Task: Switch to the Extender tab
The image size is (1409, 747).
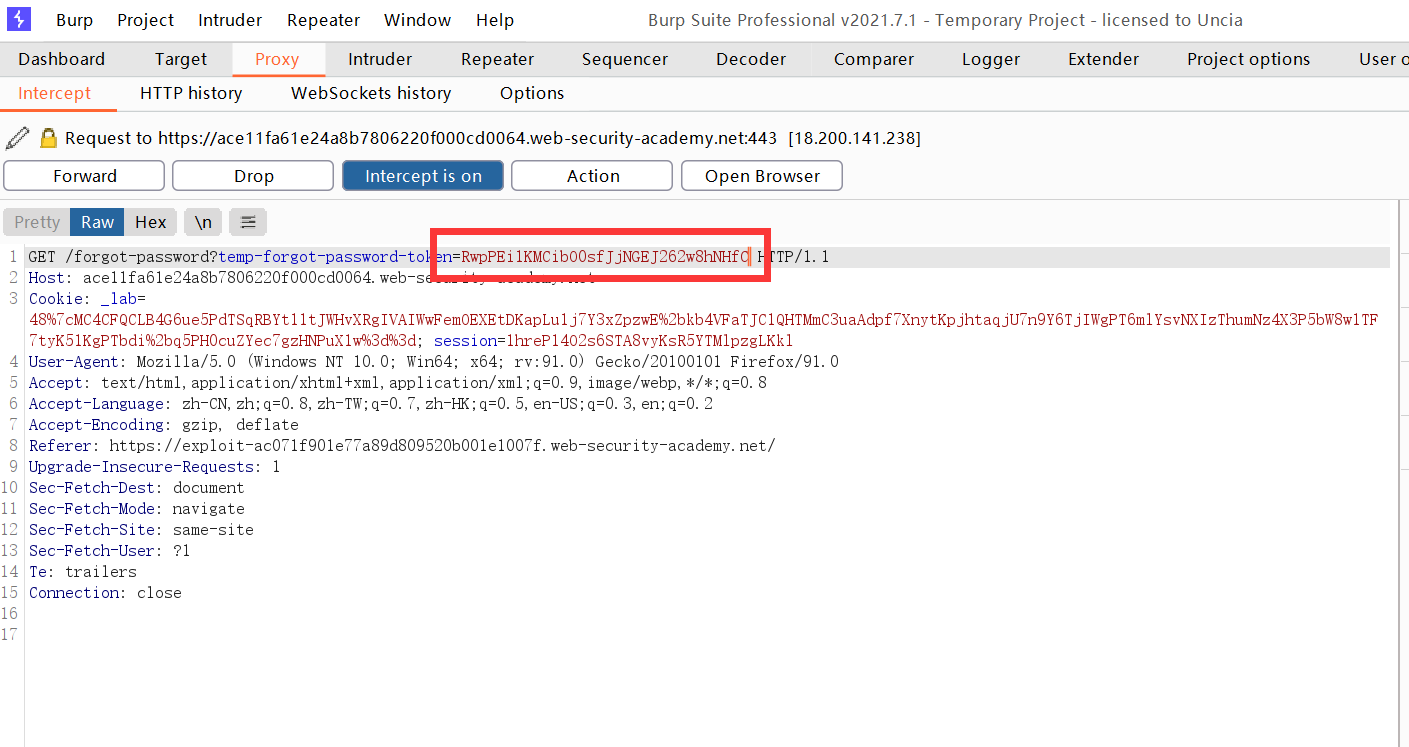Action: click(x=1103, y=59)
